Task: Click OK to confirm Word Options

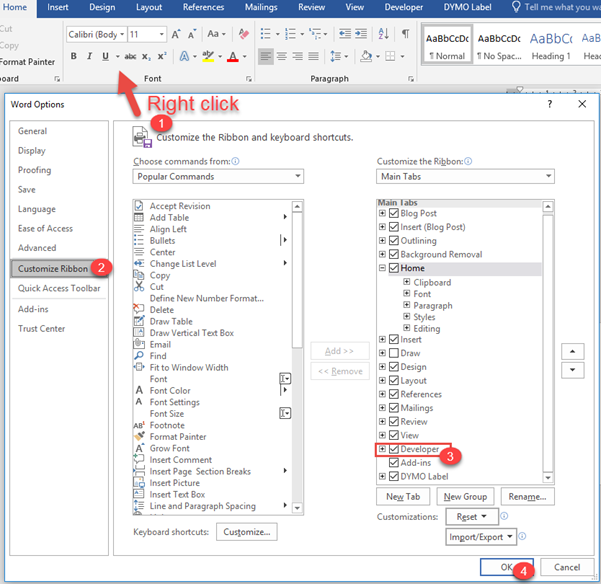Action: point(507,567)
